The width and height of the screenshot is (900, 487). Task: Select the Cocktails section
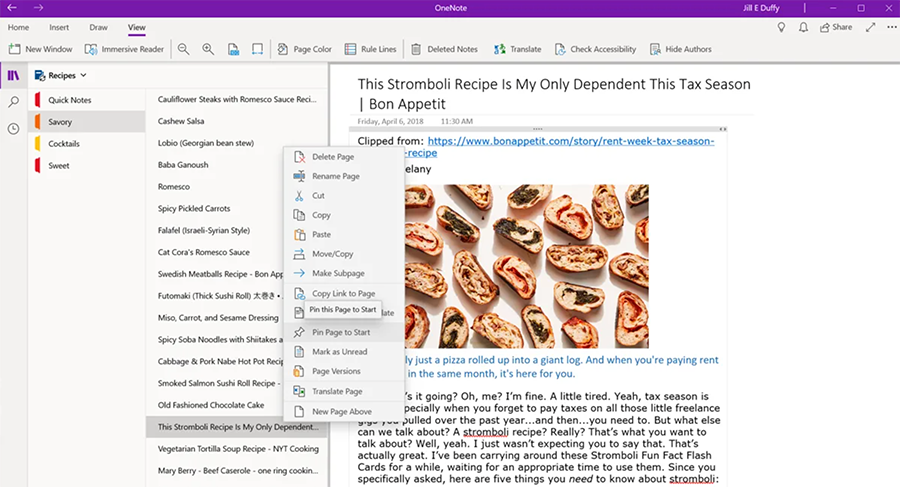click(x=87, y=144)
